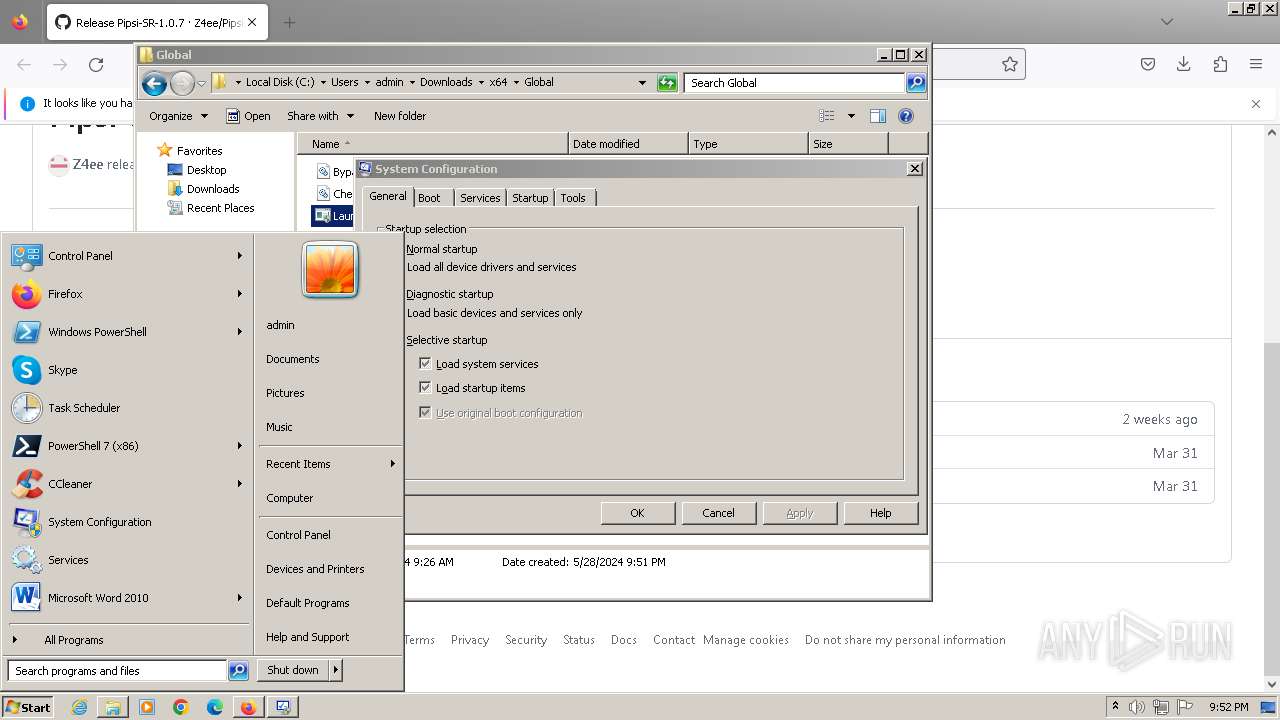Click the Shut down button
The height and width of the screenshot is (720, 1280).
(x=293, y=670)
